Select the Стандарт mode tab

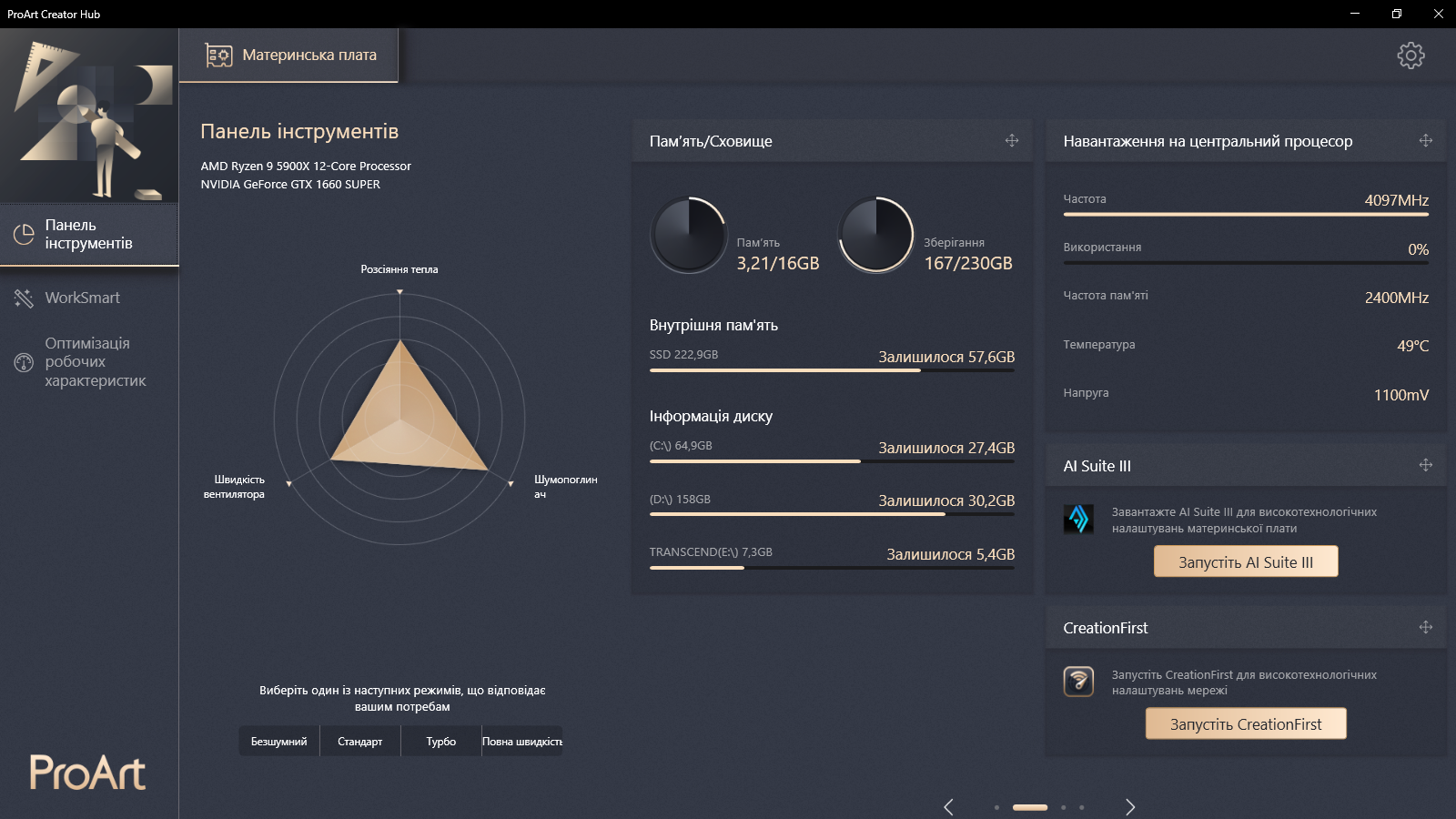point(360,741)
